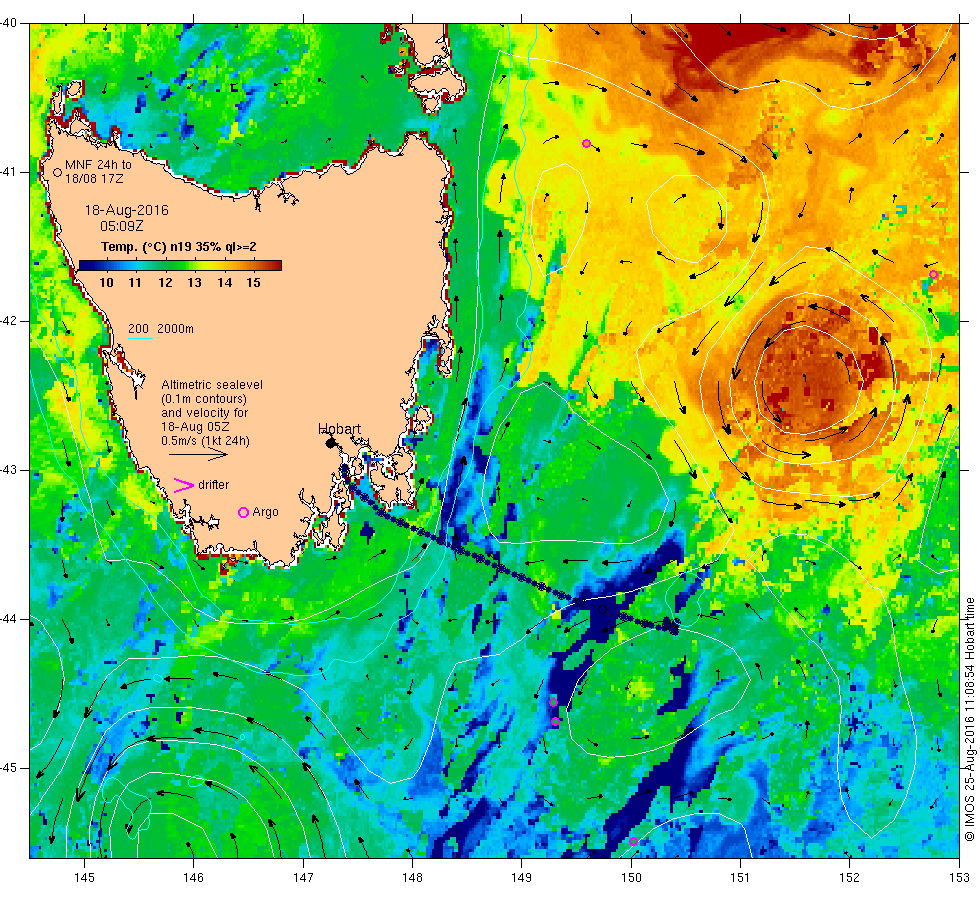Click the velocity scale arrow in legend
980x900 pixels.
[198, 455]
